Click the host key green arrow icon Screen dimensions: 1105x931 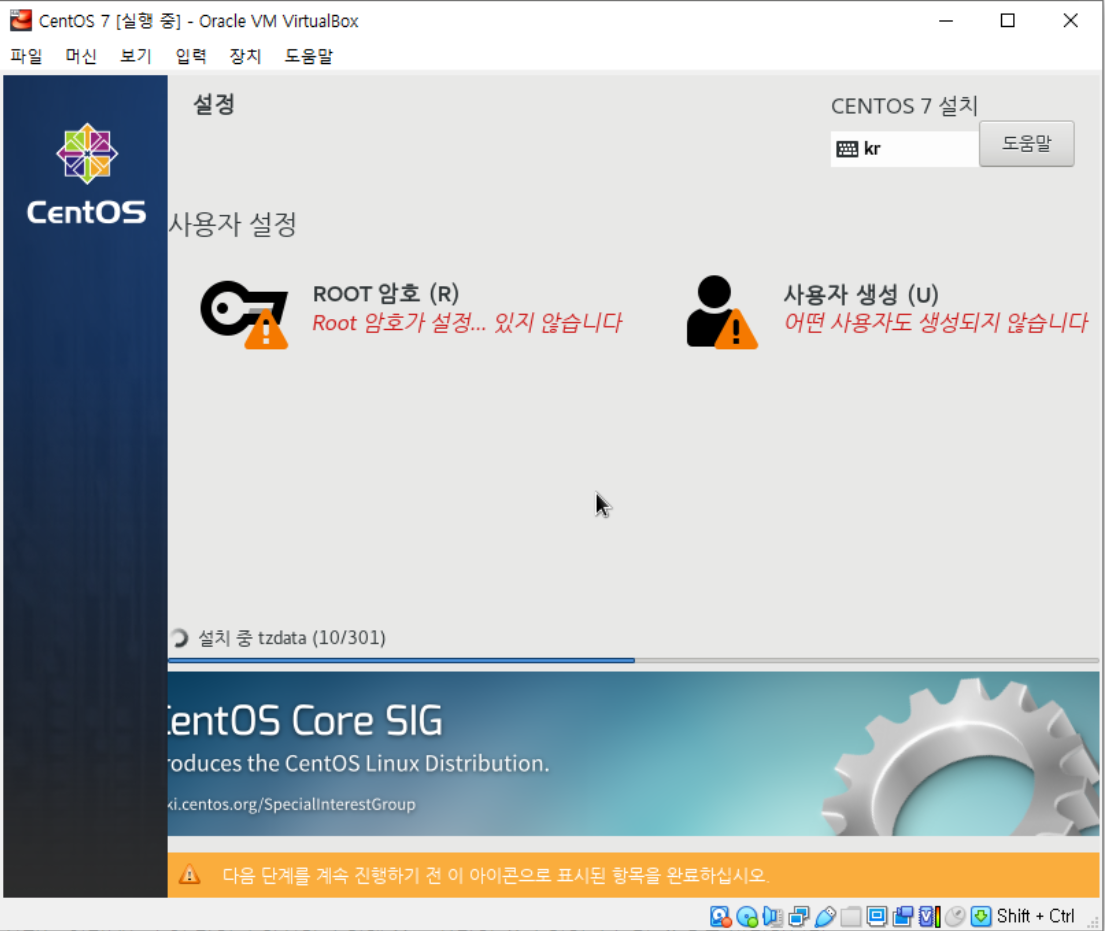[x=981, y=916]
